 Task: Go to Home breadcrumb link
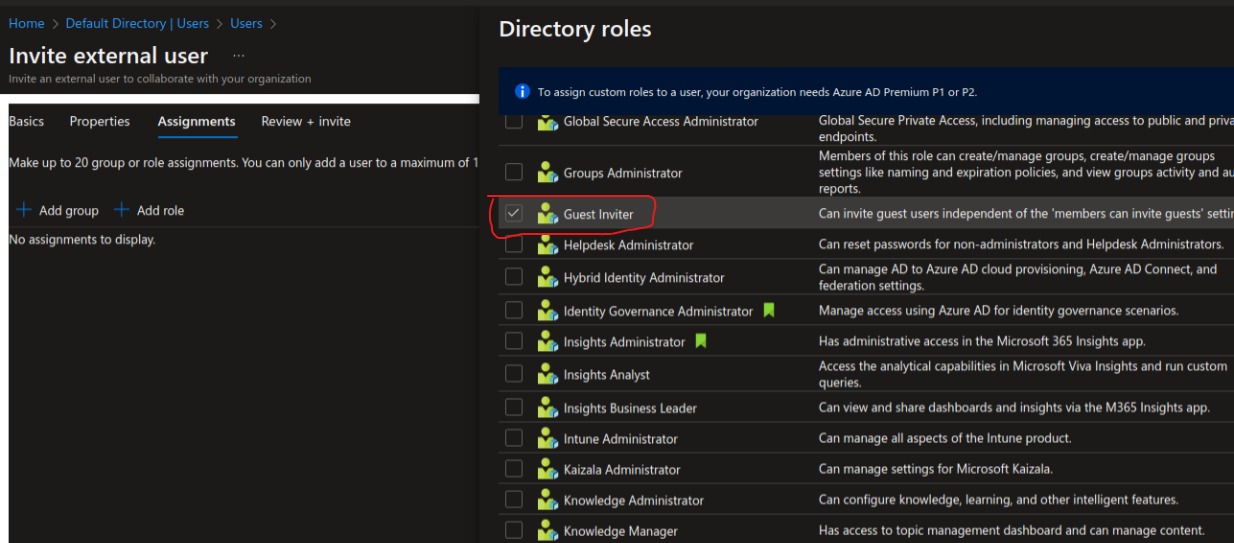(x=25, y=24)
